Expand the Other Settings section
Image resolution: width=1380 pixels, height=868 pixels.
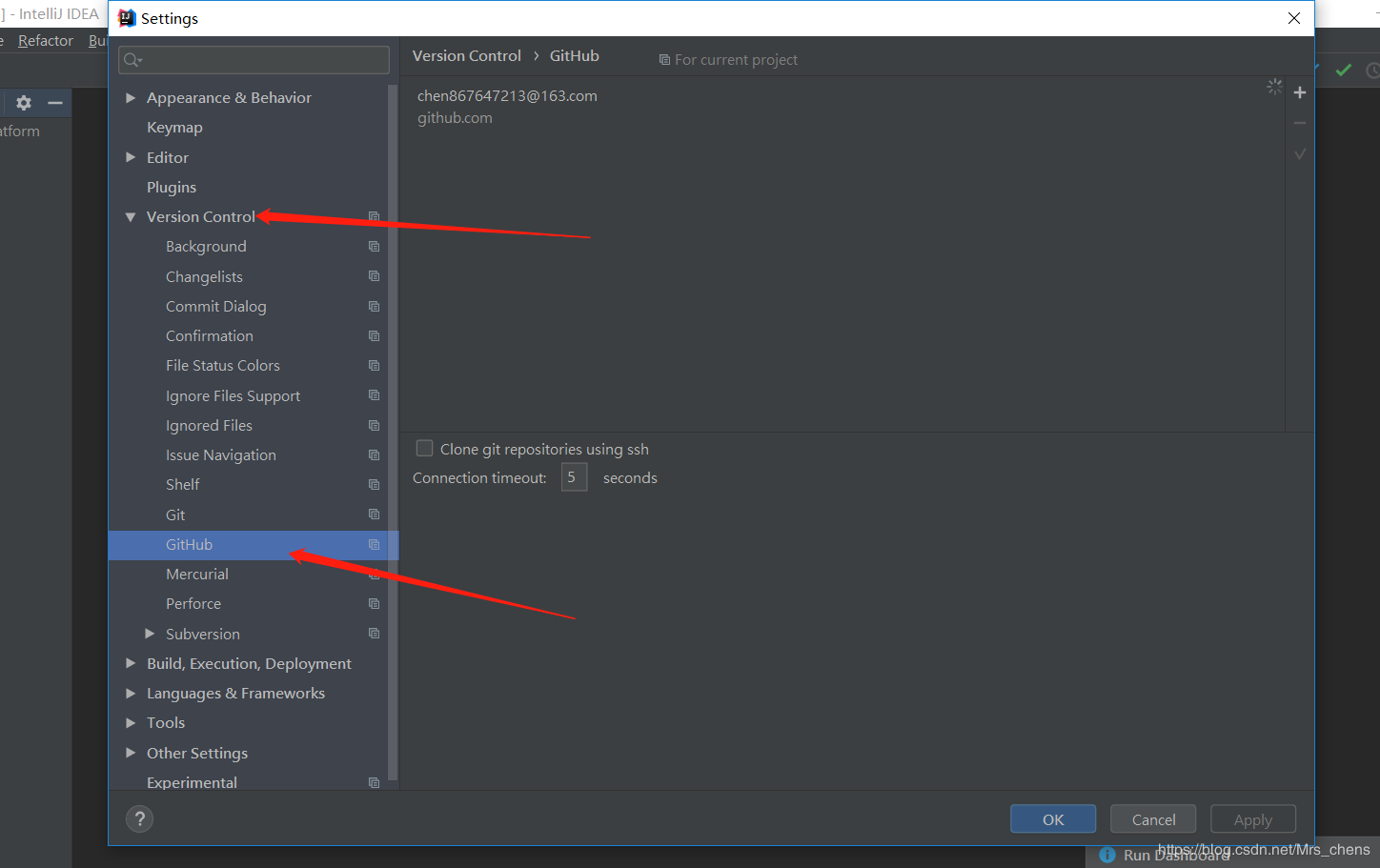tap(131, 753)
